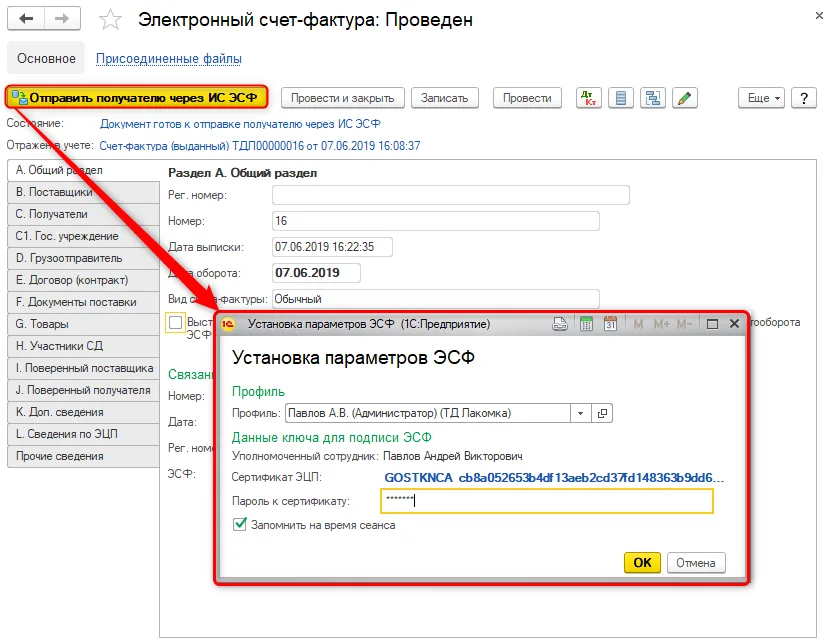Cancel the dialog with the Отмена button
The height and width of the screenshot is (644, 830).
(696, 563)
